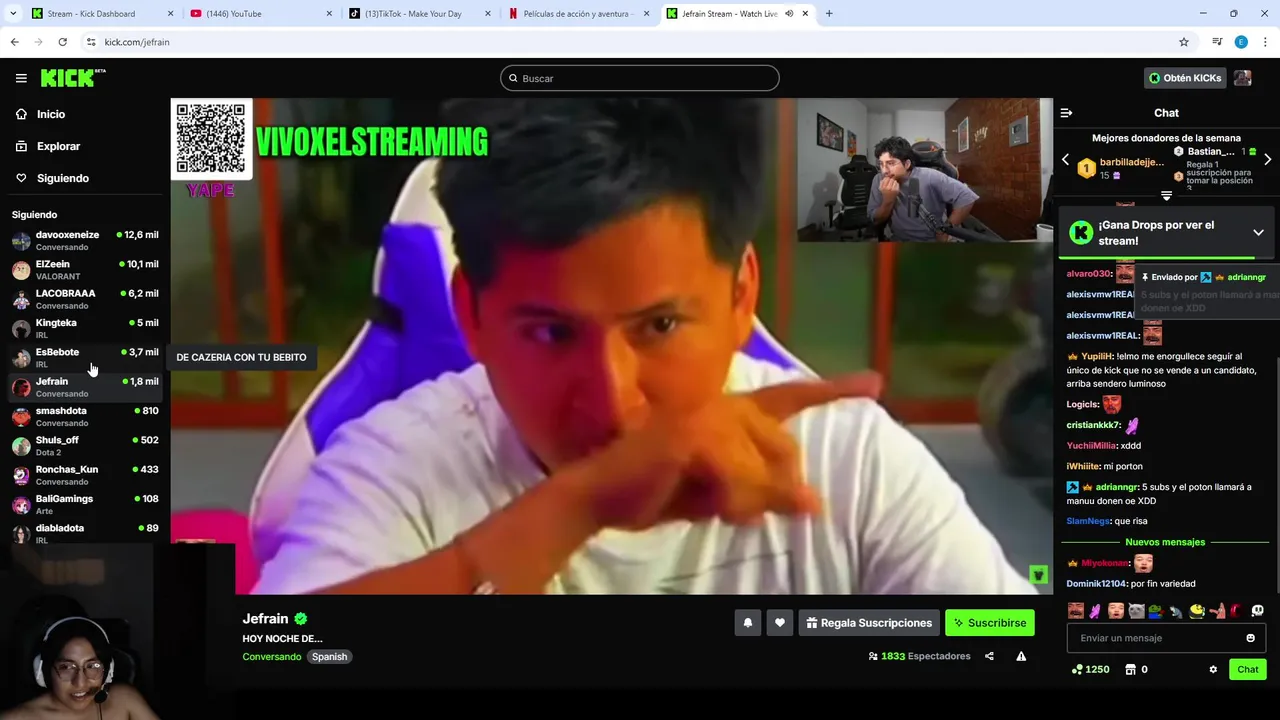Expand the Gana Drops banner chevron
Image resolution: width=1280 pixels, height=720 pixels.
(x=1258, y=232)
